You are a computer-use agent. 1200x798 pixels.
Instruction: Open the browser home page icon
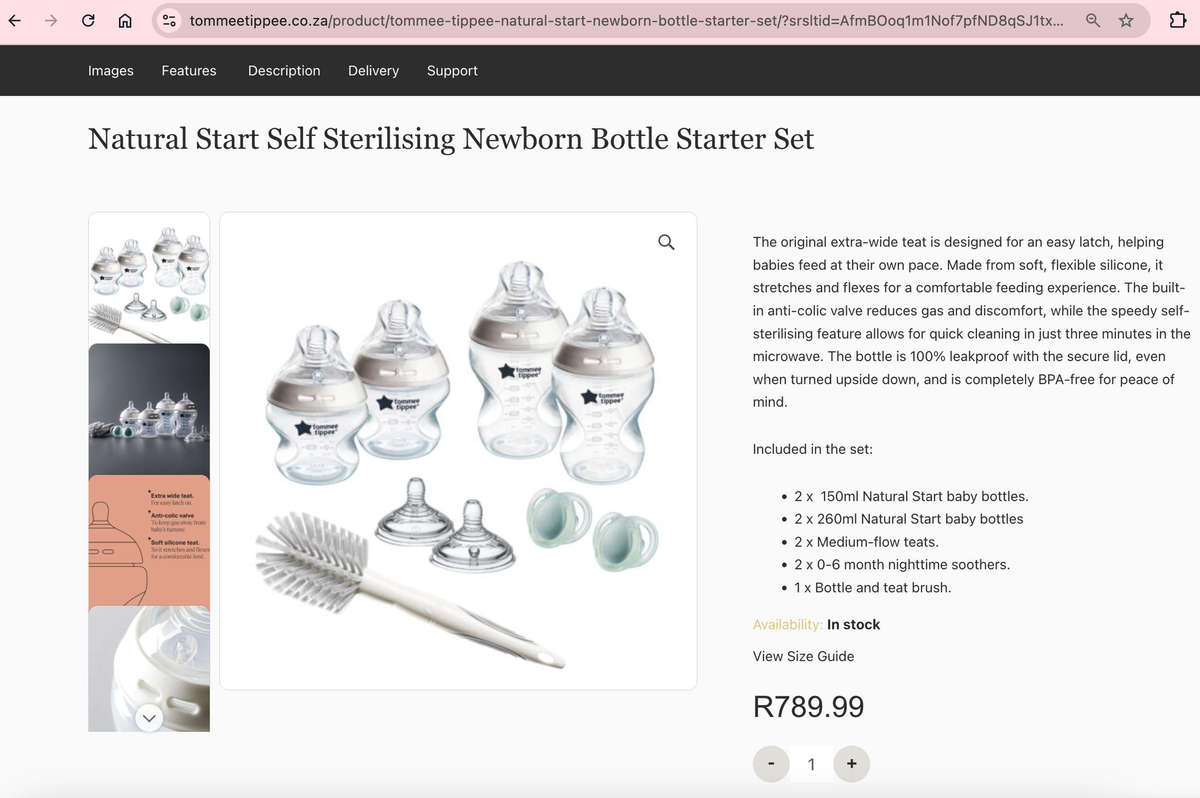pos(124,20)
